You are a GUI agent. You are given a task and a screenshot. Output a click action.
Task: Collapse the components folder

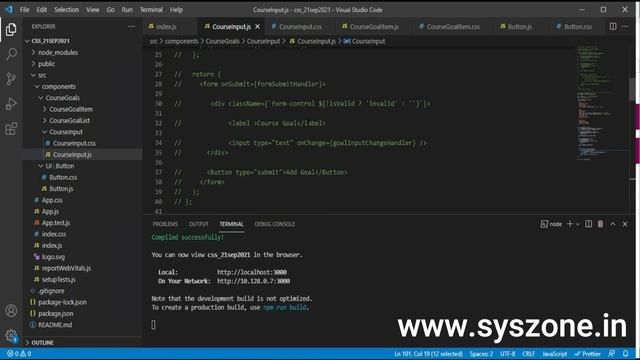(58, 87)
